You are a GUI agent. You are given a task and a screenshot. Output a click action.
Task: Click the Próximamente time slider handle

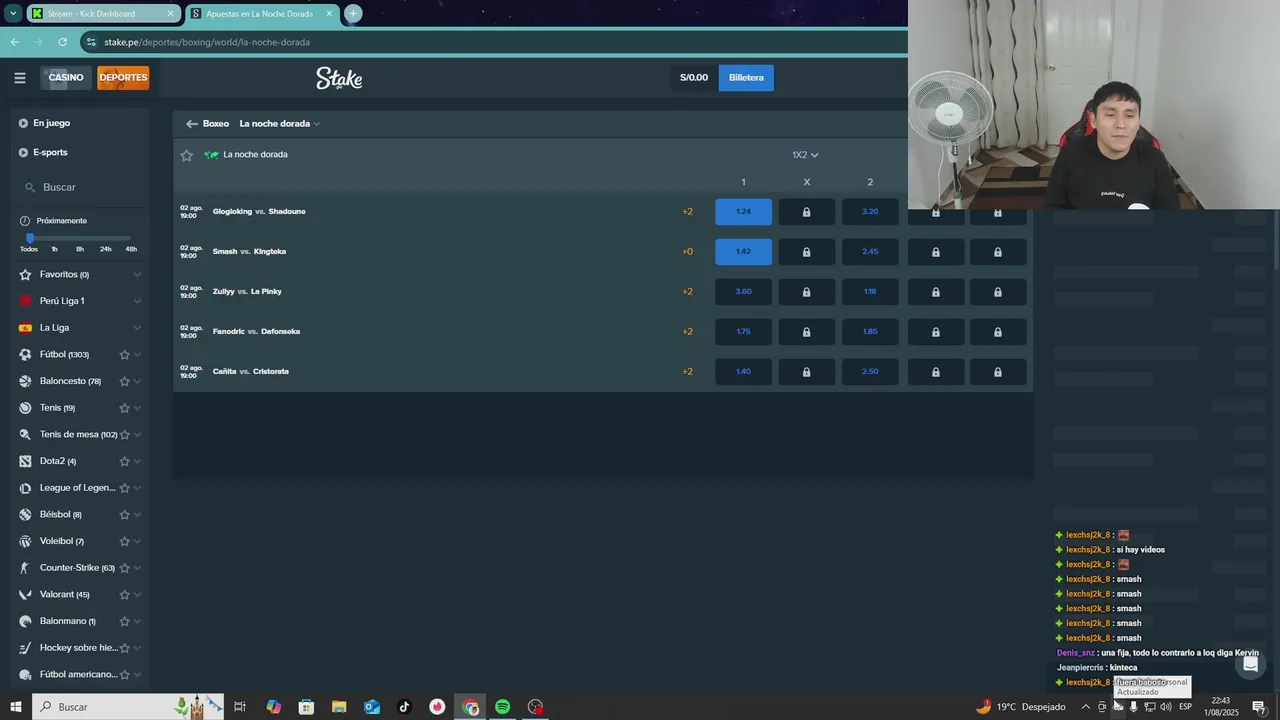pyautogui.click(x=30, y=238)
